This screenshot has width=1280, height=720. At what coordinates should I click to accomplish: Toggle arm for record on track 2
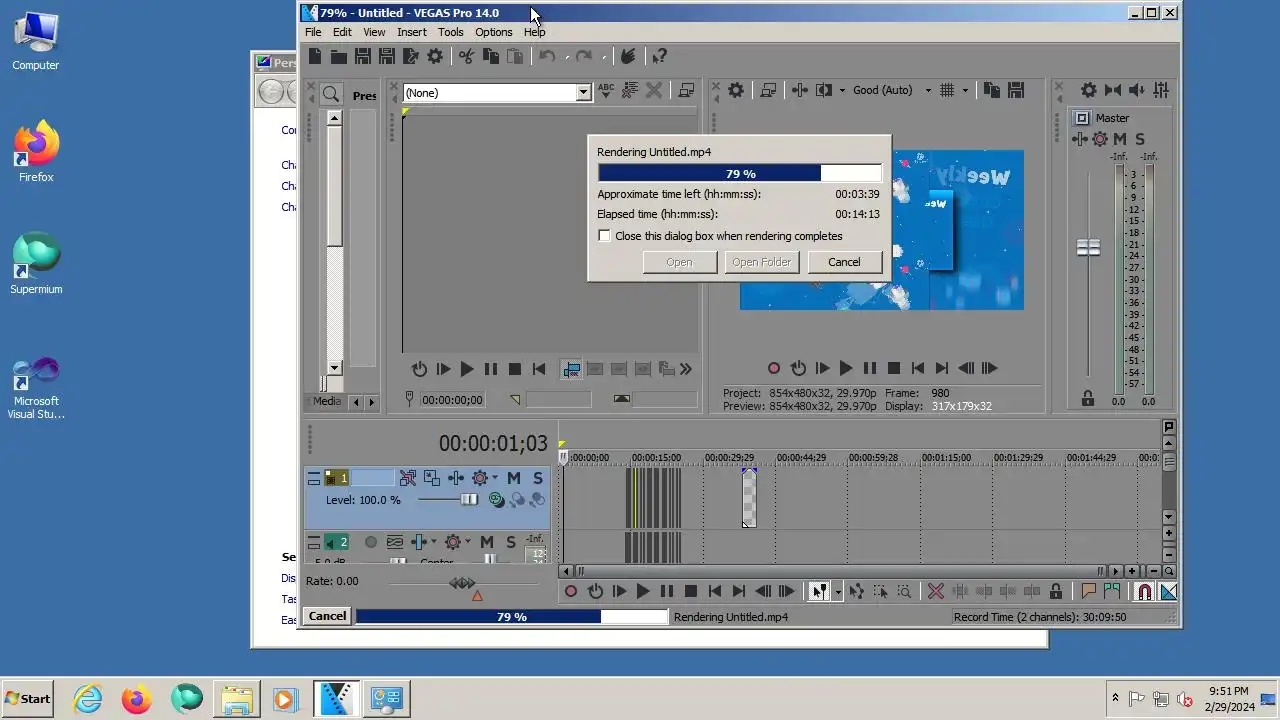(x=371, y=542)
